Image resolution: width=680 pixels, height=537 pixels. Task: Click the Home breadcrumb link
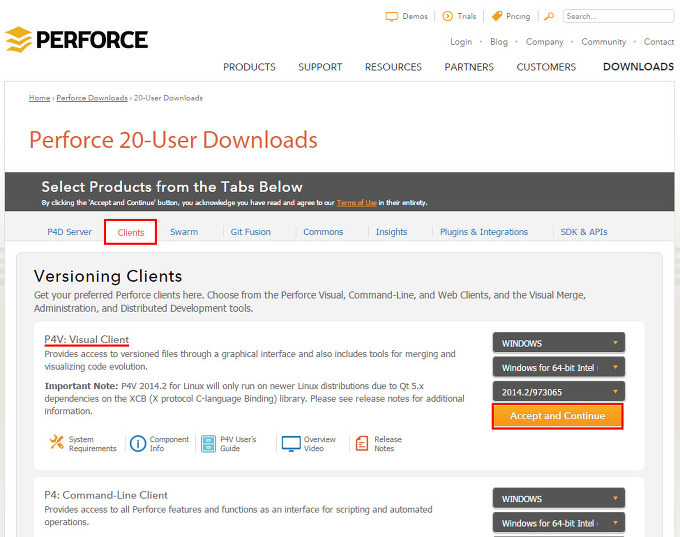pos(39,98)
